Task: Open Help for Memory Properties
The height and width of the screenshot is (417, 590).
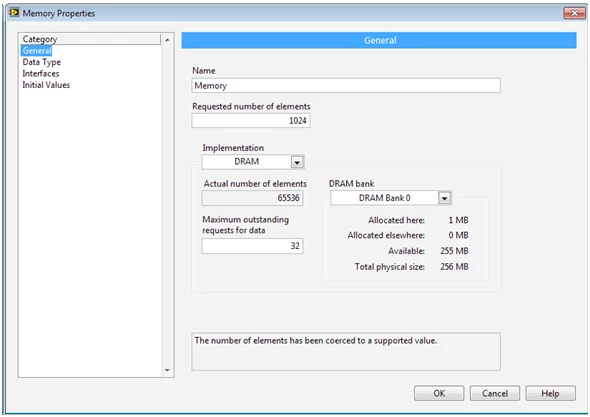Action: coord(550,393)
